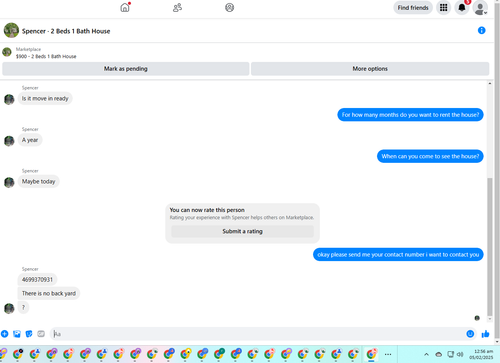Open the OneDrive cloud tray icon
The height and width of the screenshot is (363, 500).
coord(439,354)
